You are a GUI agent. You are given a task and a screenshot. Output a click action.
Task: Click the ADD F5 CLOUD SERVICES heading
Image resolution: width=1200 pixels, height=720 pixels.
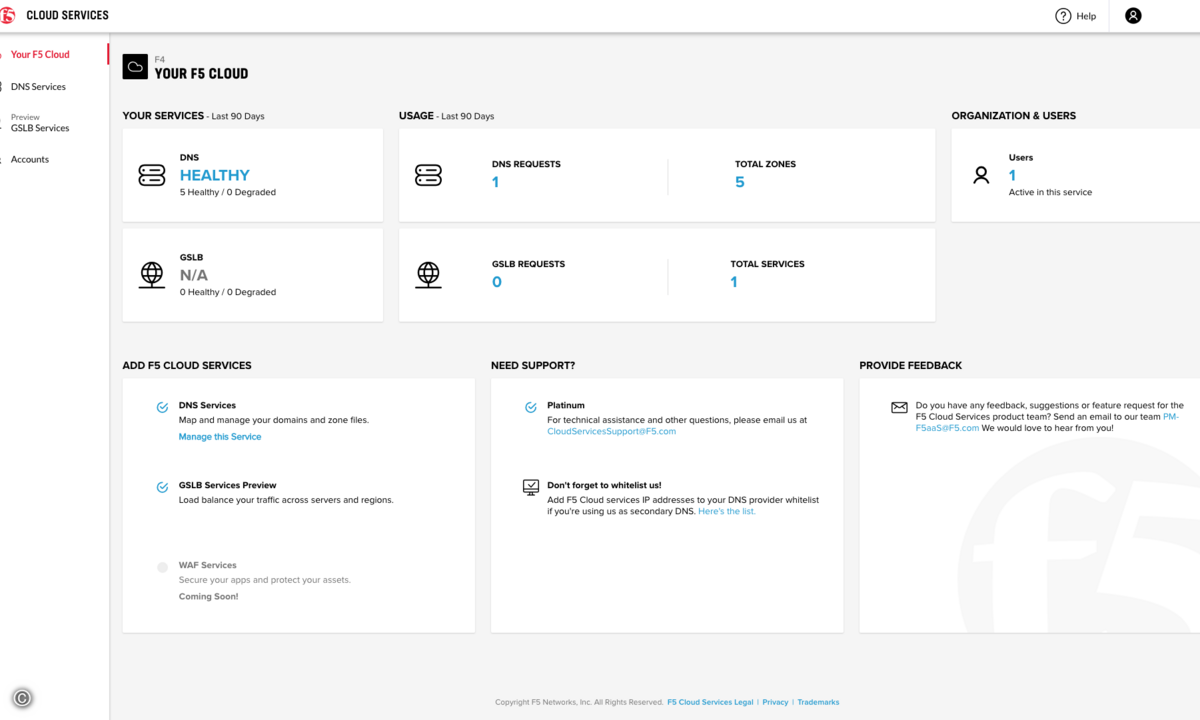[187, 366]
